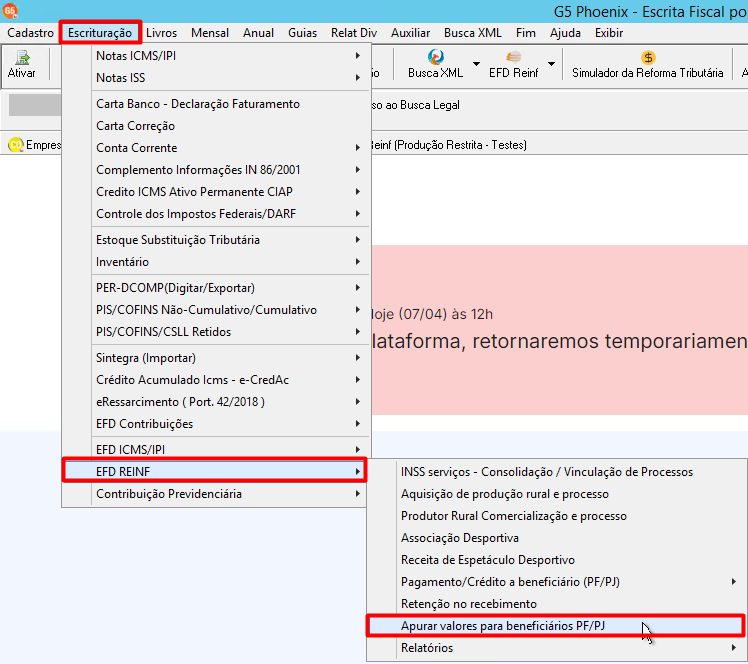Open the Livros menu
This screenshot has width=748, height=664.
(161, 33)
